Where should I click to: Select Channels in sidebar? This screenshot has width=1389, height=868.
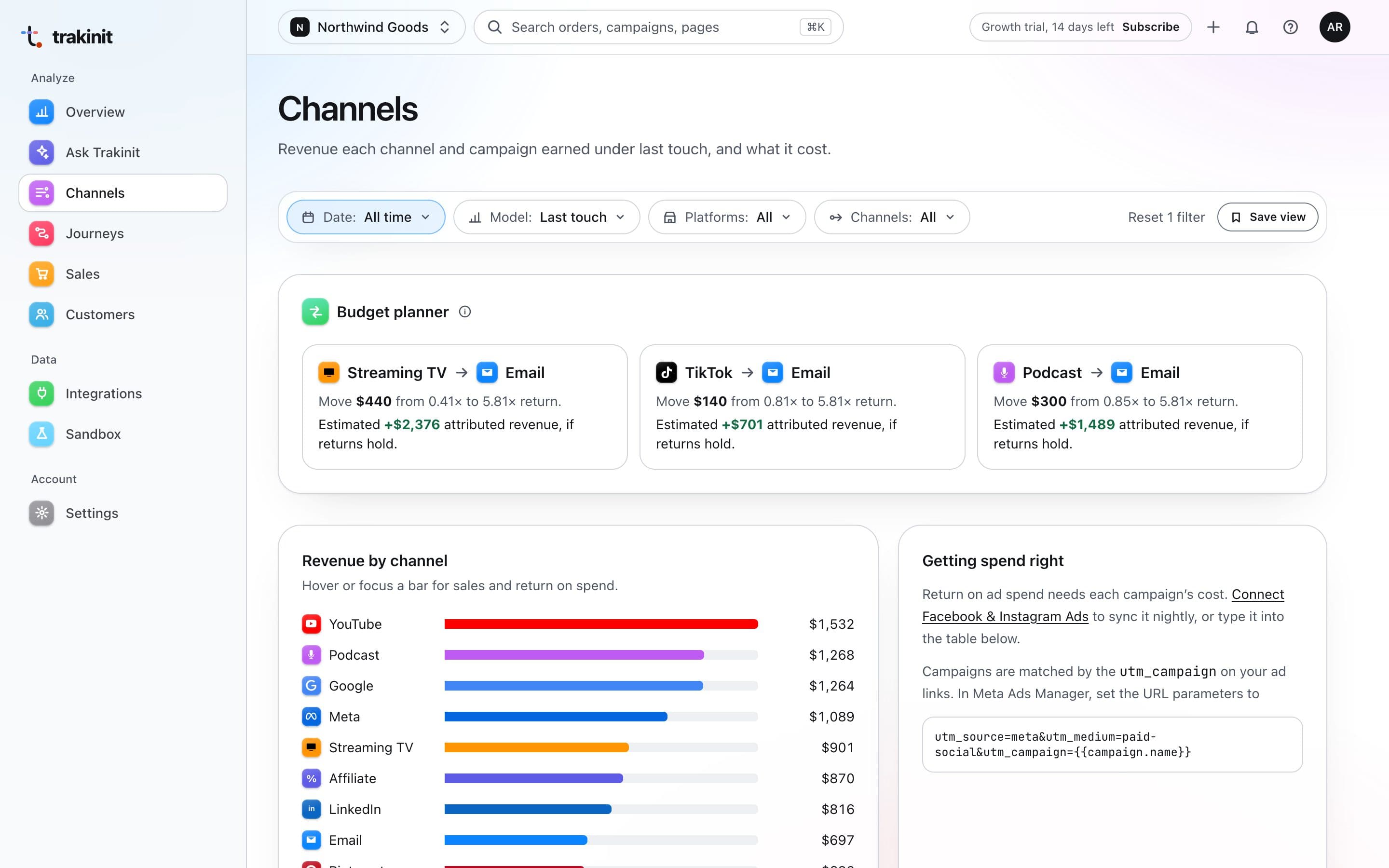[123, 193]
